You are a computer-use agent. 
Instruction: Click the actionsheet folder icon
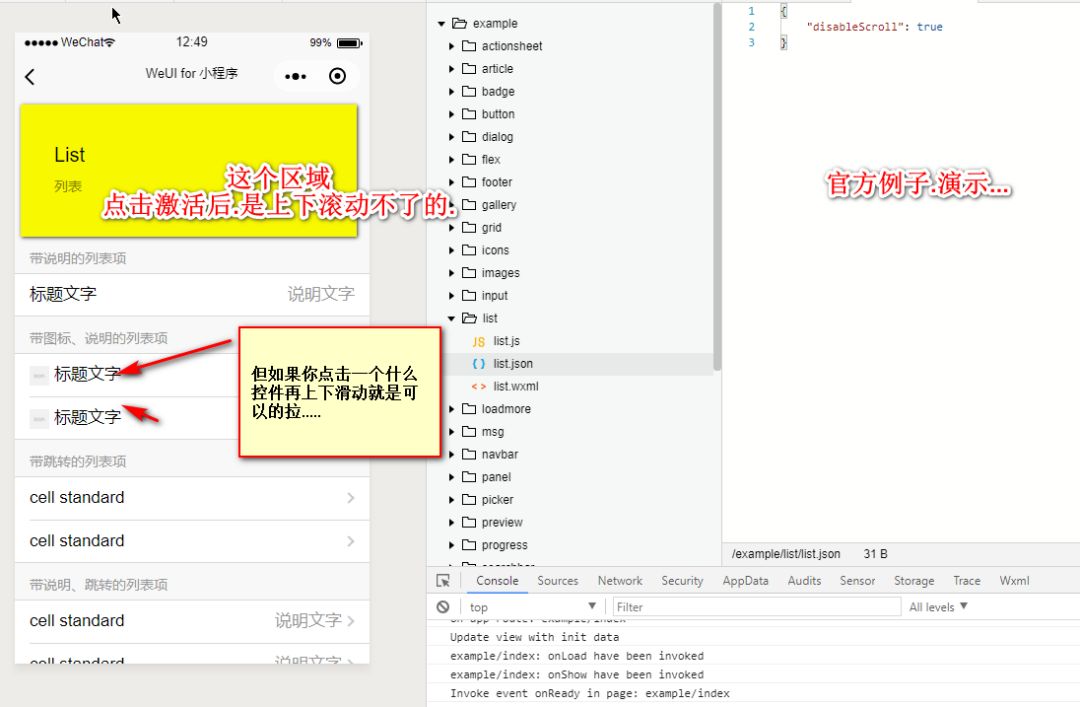pyautogui.click(x=469, y=45)
